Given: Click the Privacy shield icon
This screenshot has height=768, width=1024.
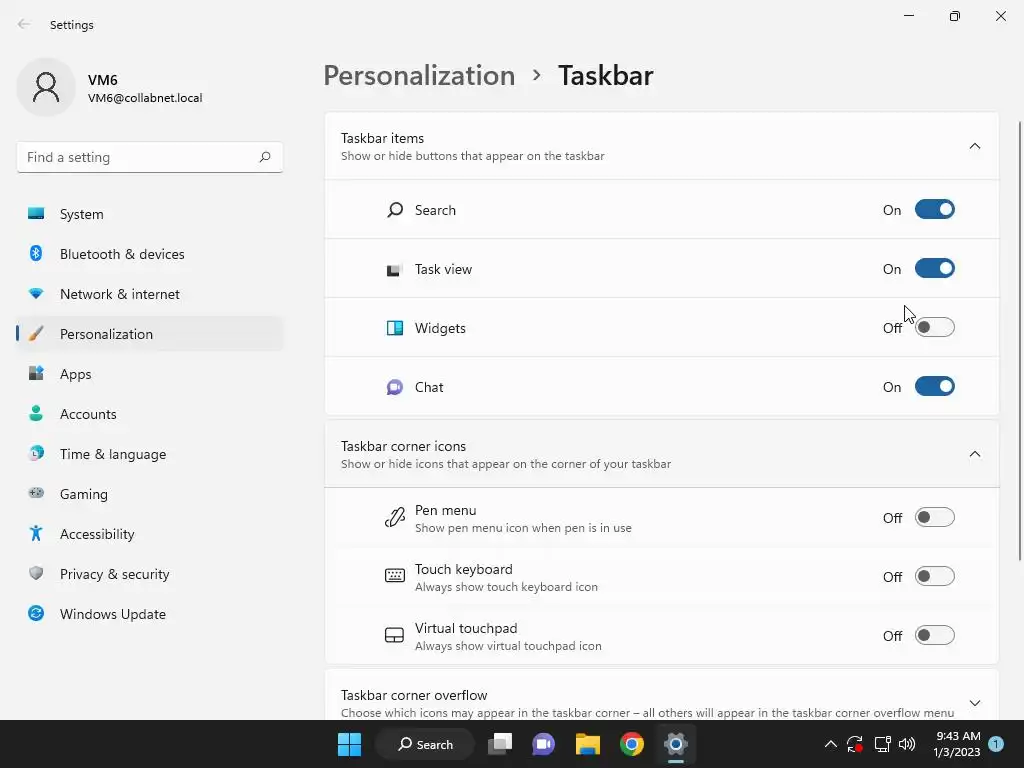Looking at the screenshot, I should [36, 573].
